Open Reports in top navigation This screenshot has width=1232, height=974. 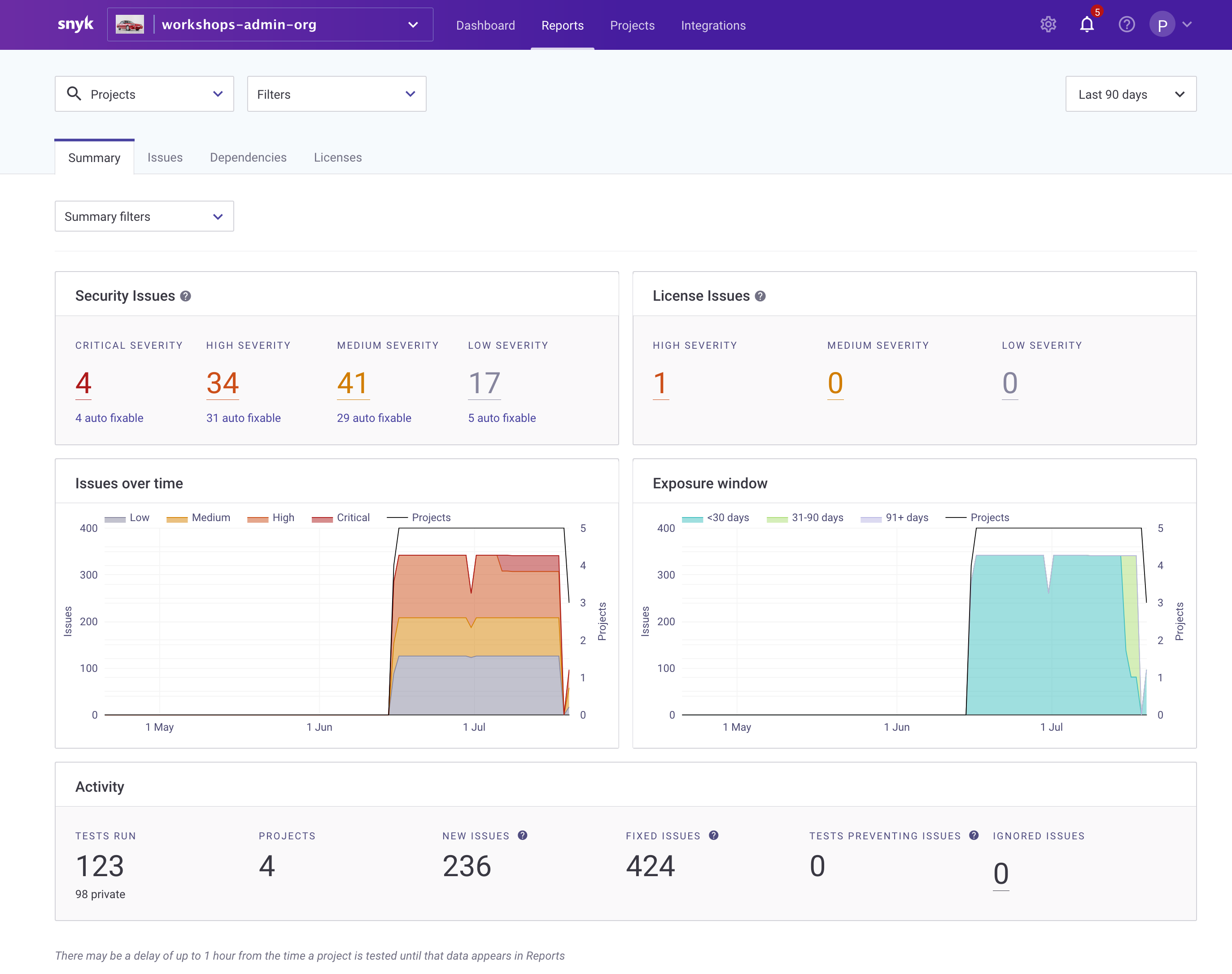click(x=563, y=25)
